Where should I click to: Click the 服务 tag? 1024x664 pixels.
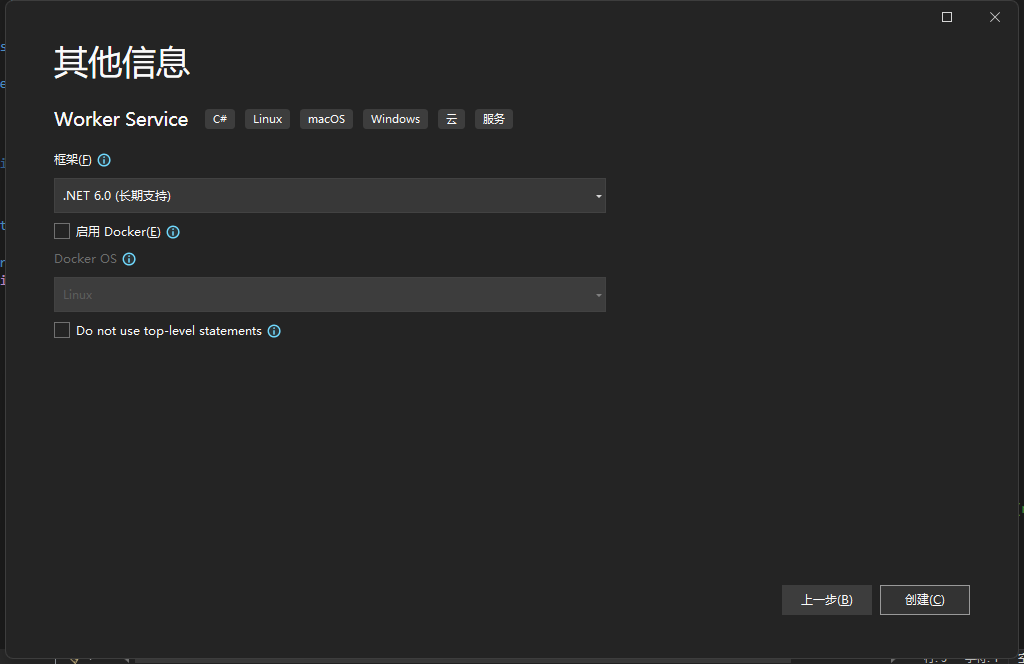(494, 119)
